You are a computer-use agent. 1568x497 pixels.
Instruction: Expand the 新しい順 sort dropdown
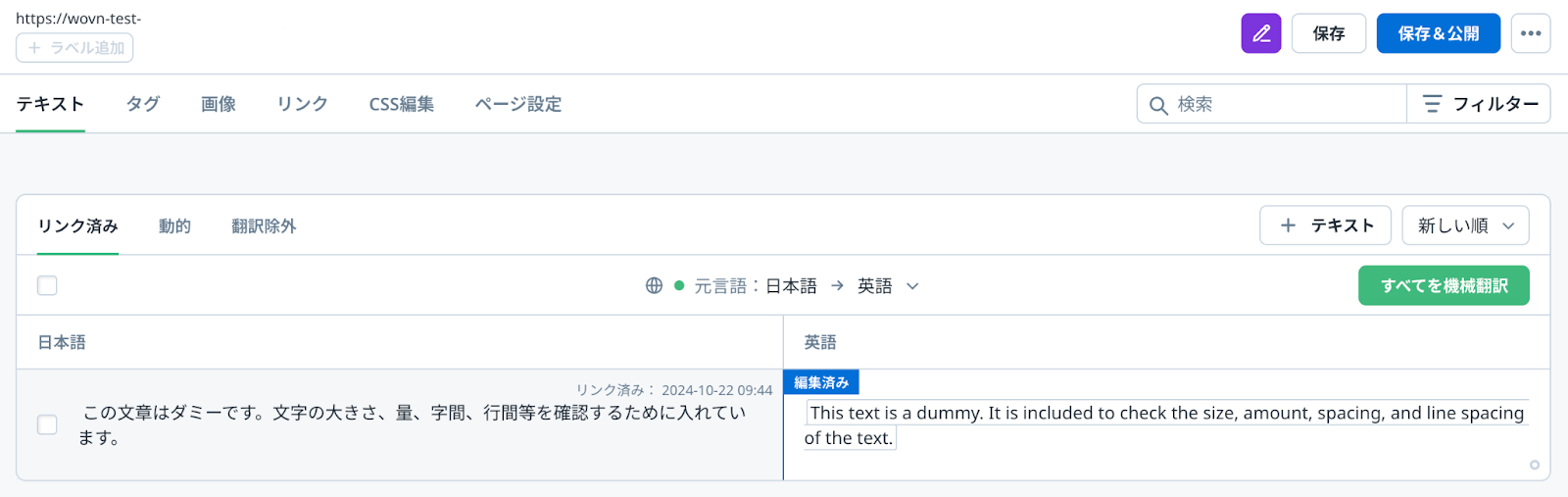click(1465, 225)
